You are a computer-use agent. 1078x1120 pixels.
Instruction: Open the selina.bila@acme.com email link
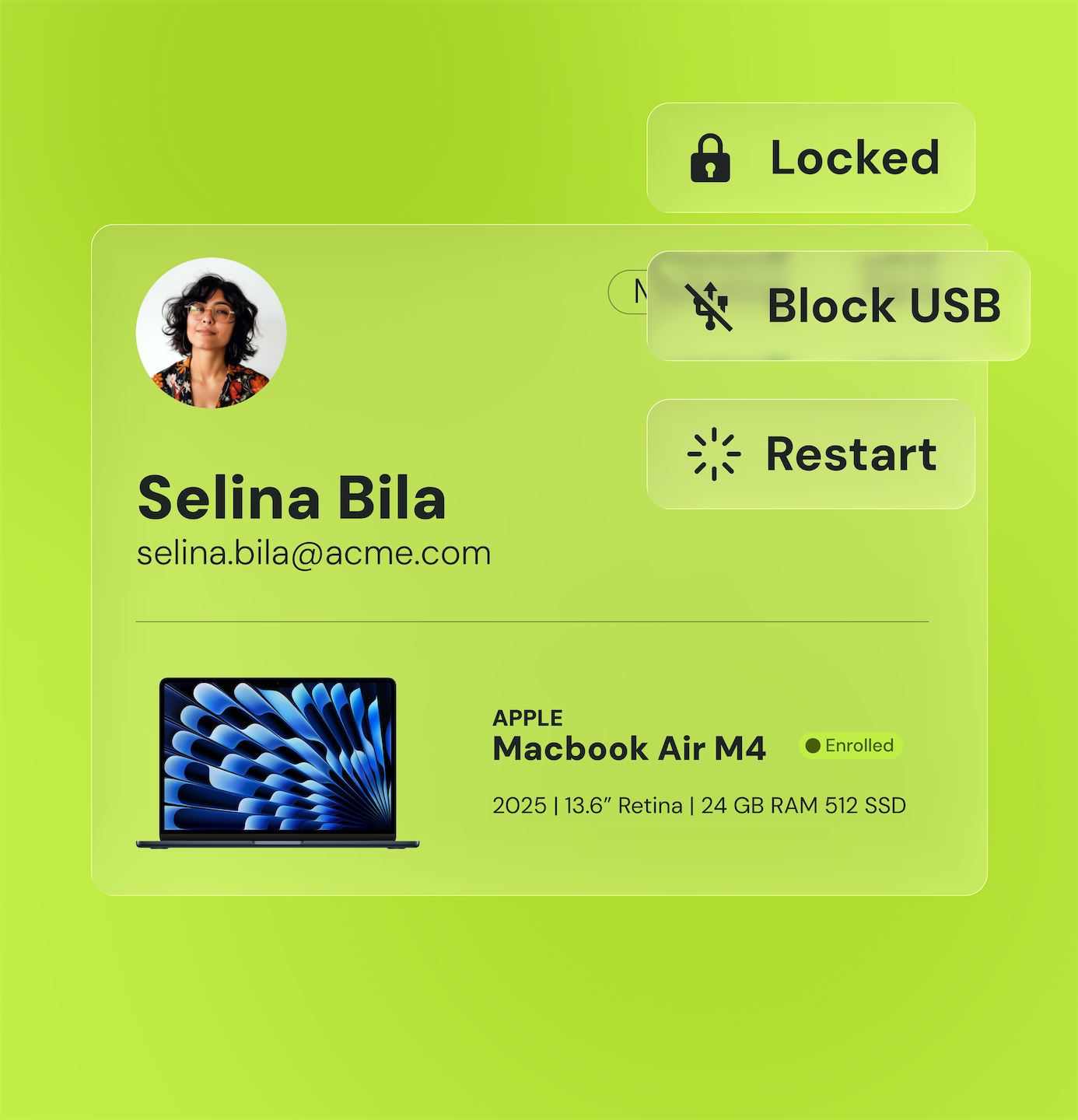314,554
